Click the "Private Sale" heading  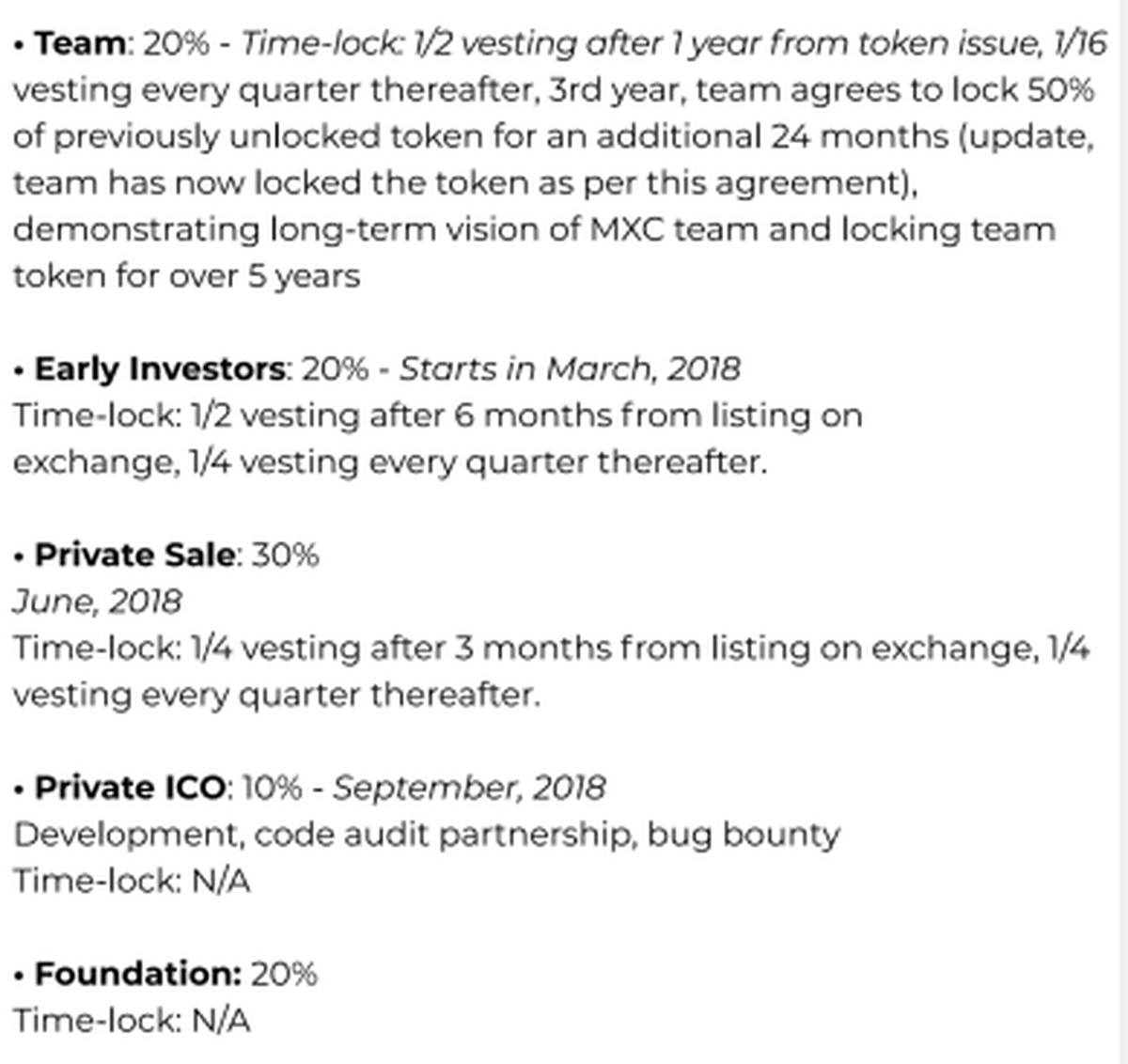[x=134, y=555]
